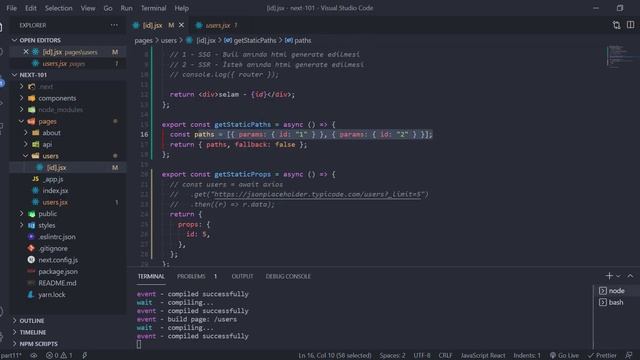Collapse the OPEN EDITORS section

pyautogui.click(x=40, y=40)
